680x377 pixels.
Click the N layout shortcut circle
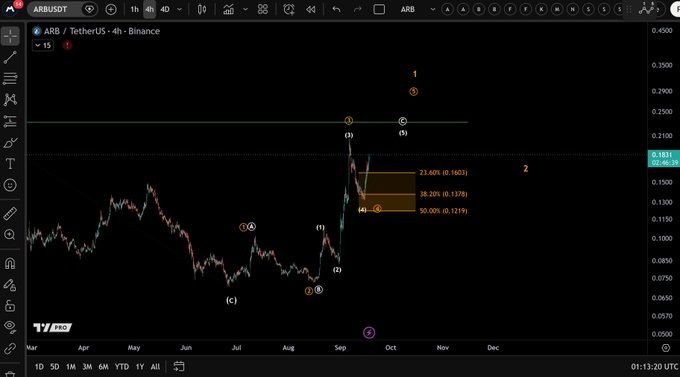[572, 9]
